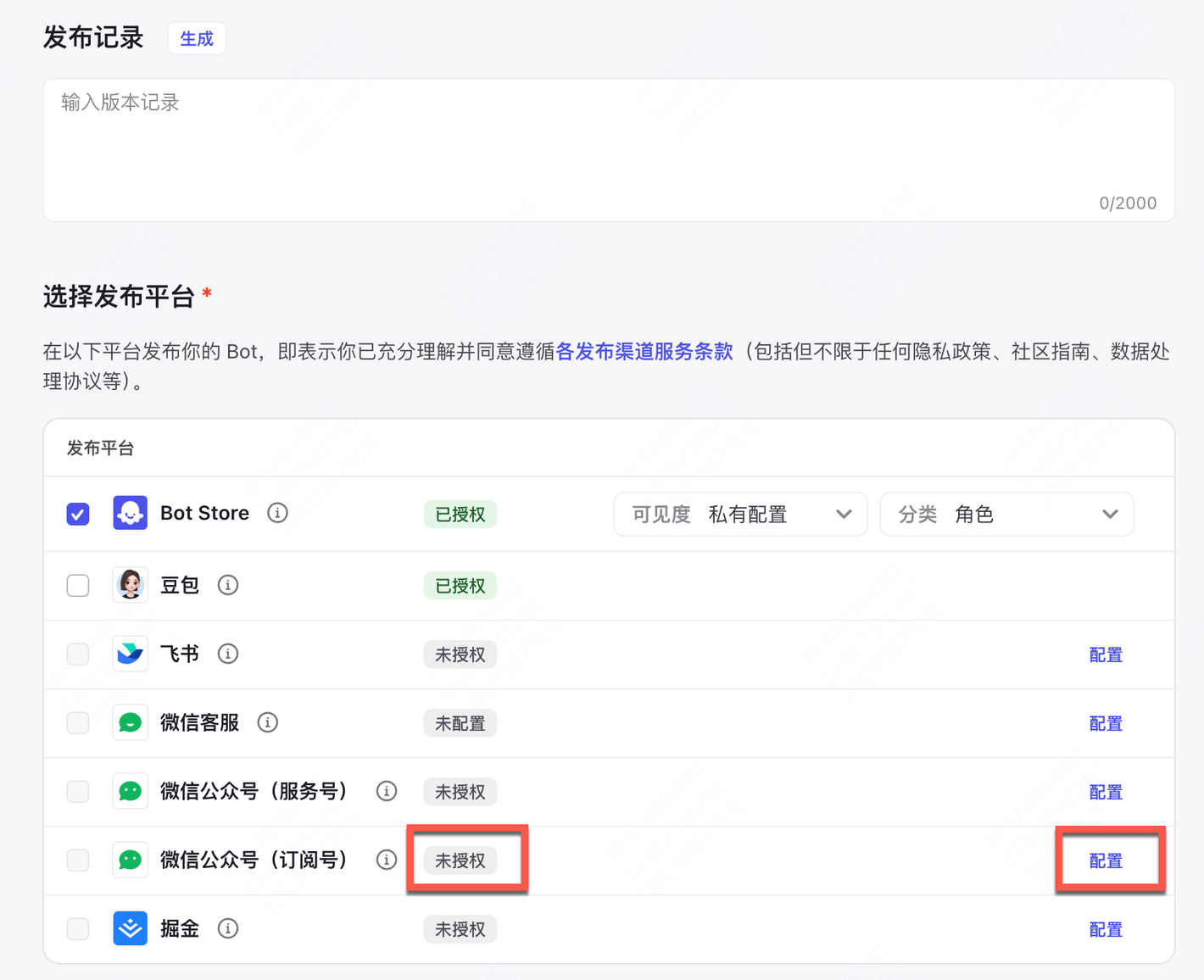The image size is (1204, 980).
Task: Tick the 飞书 platform checkbox
Action: tap(78, 654)
